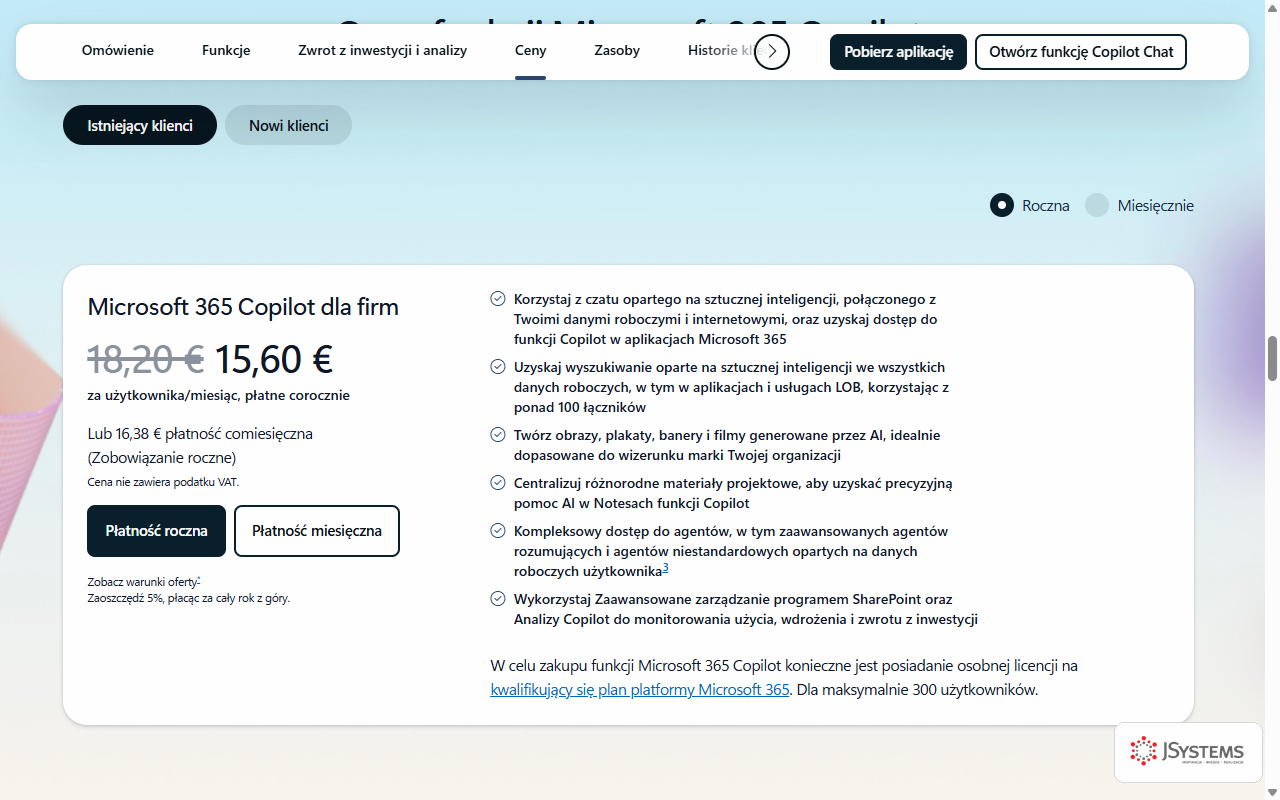Click the checkmark icon beside 'Centralizuj różnorodne materiały'
The image size is (1280, 800).
click(x=497, y=483)
